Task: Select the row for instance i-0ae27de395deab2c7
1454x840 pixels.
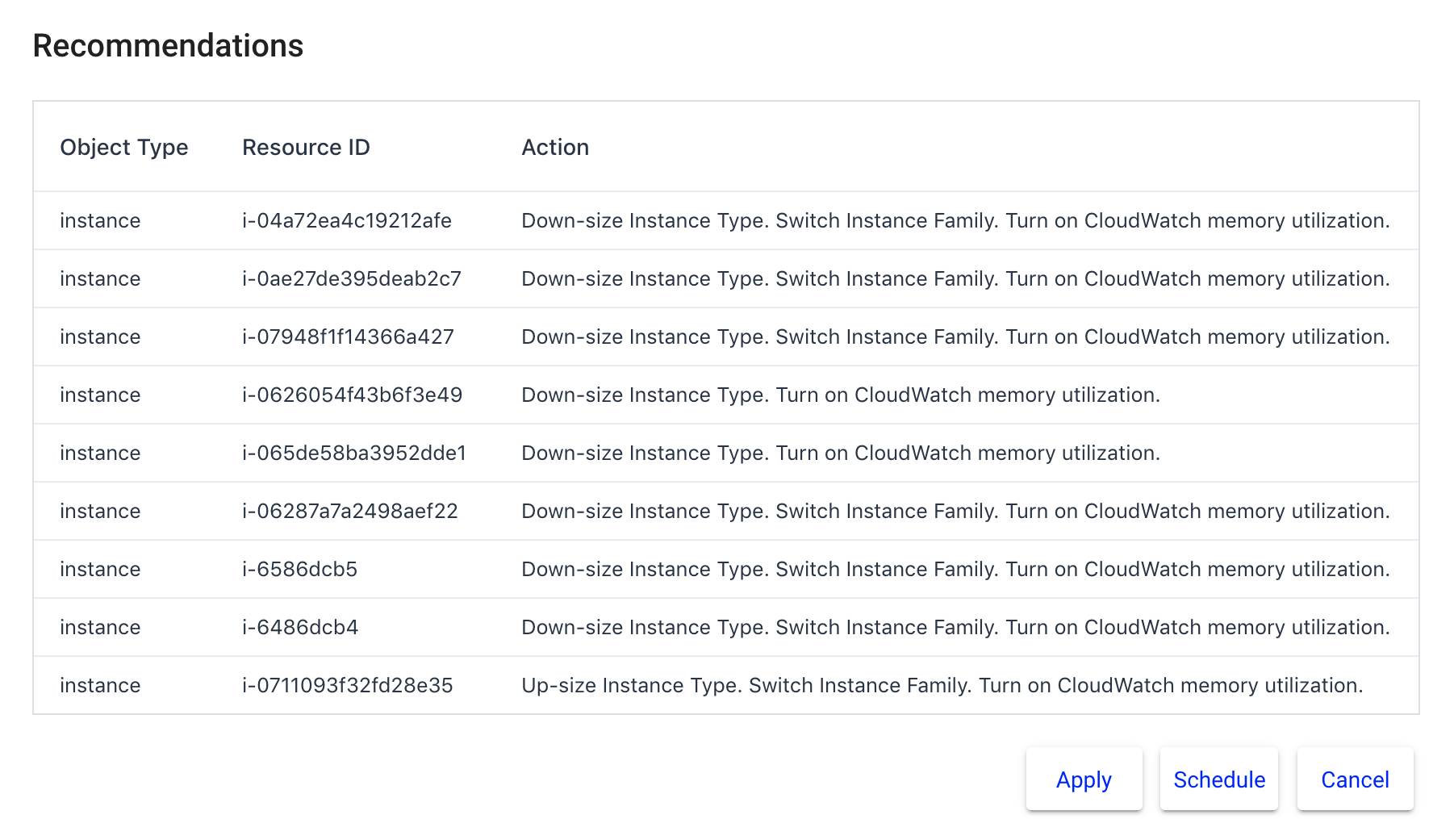Action: [350, 278]
